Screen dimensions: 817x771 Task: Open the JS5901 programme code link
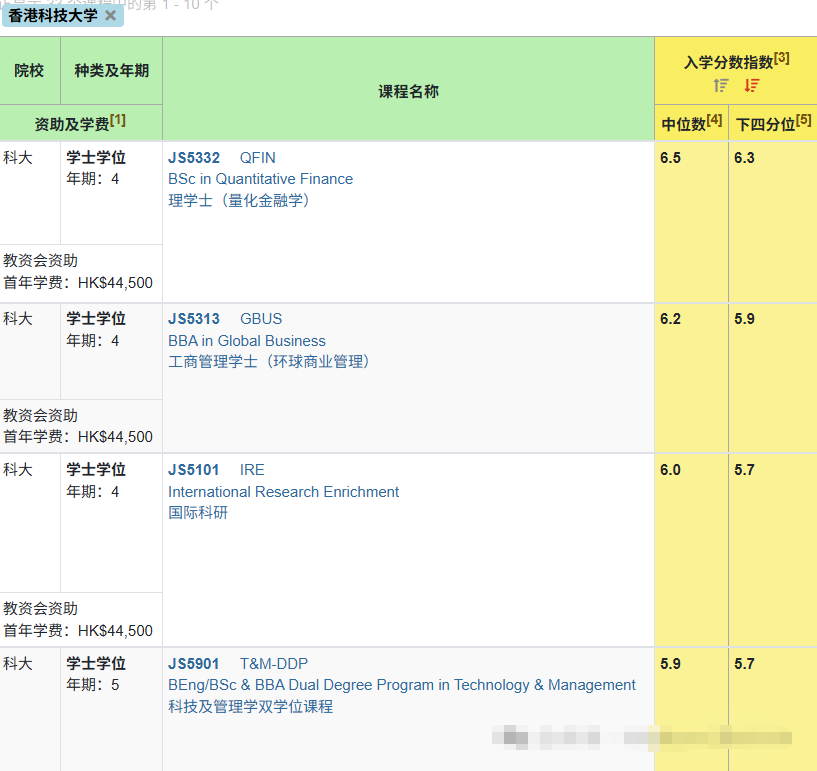pos(193,664)
